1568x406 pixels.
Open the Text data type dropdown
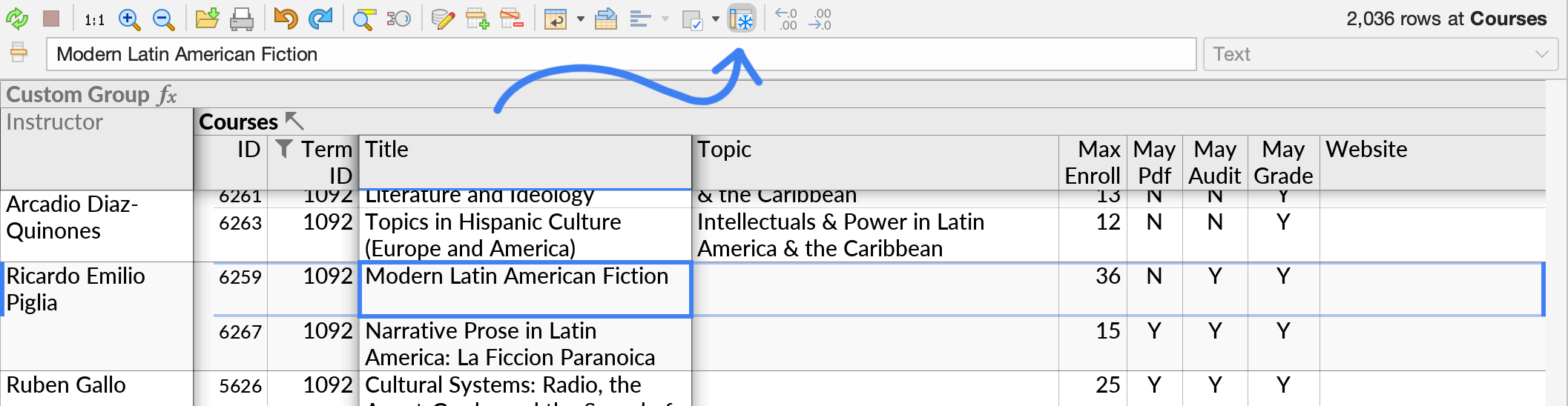(x=1380, y=54)
